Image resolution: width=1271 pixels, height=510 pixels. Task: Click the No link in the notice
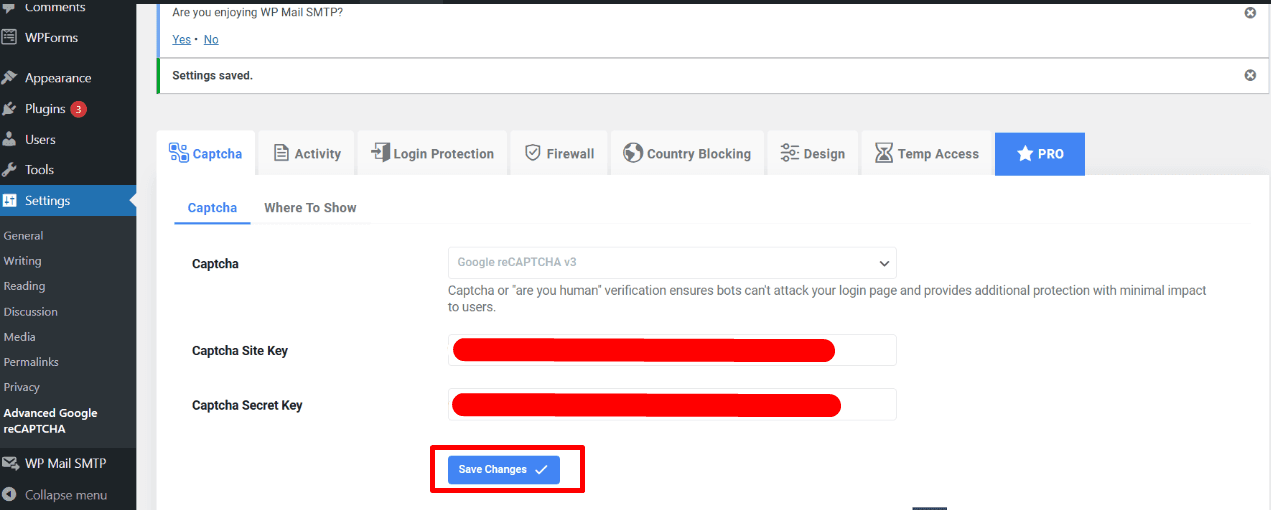(211, 39)
